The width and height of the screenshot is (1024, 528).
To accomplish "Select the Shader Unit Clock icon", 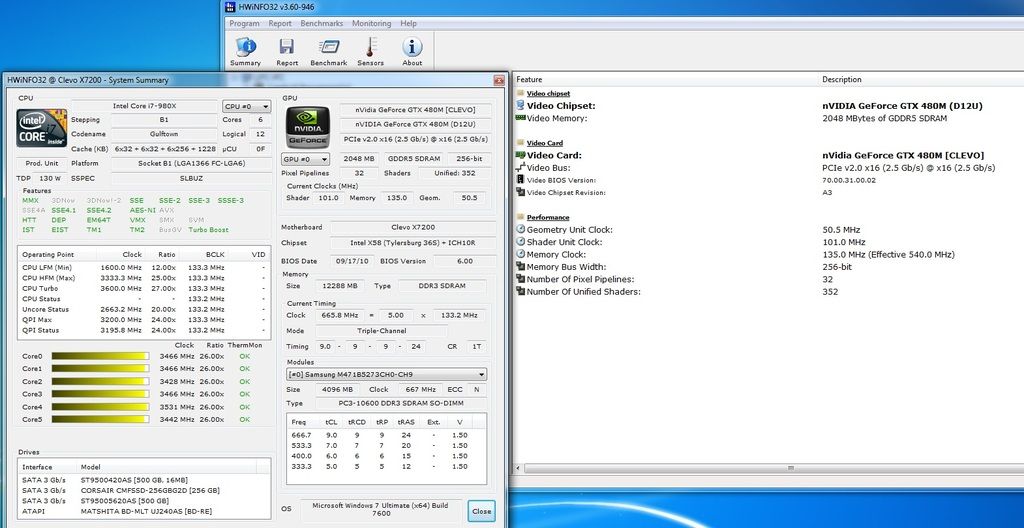I will point(520,242).
